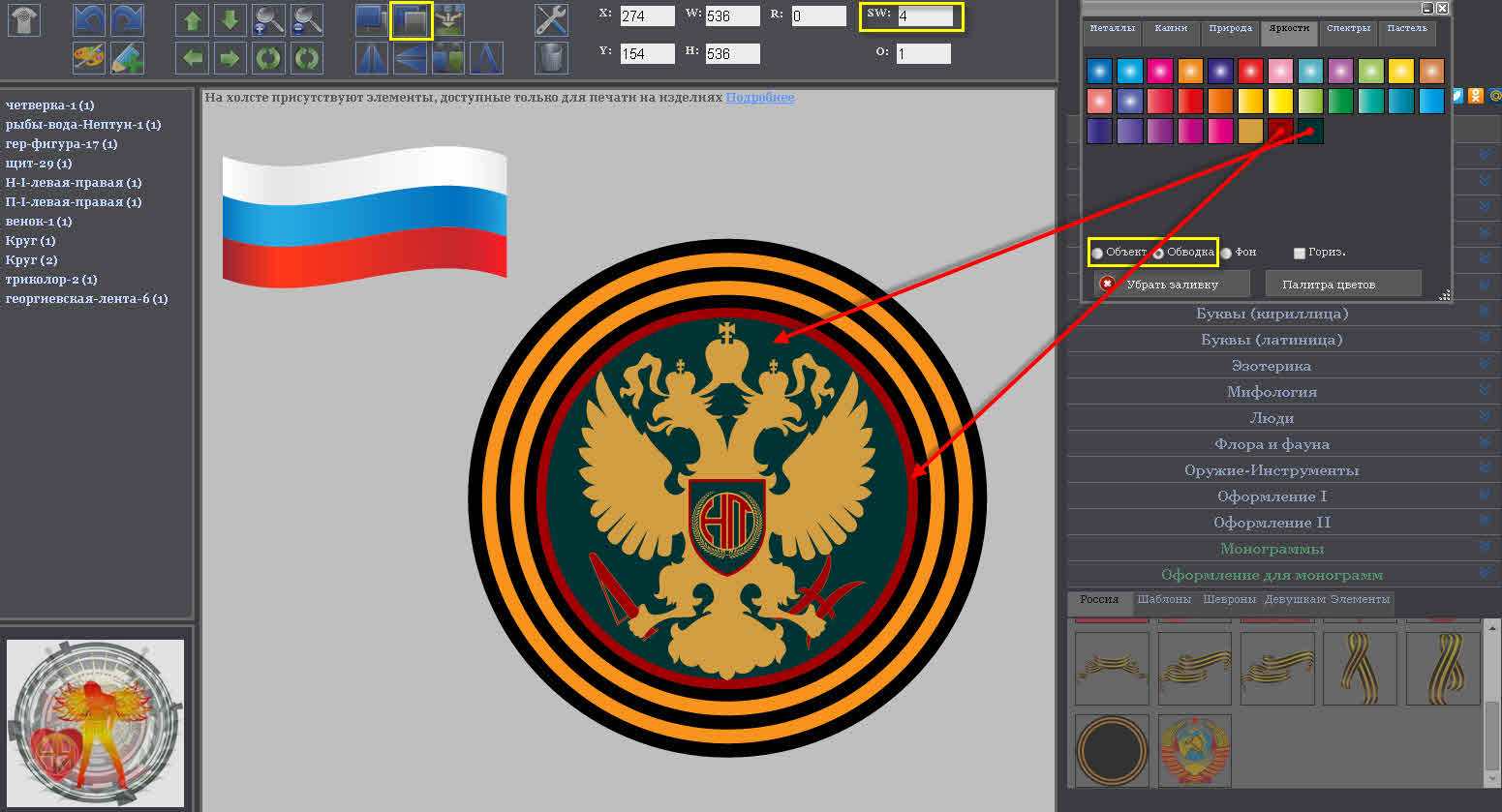Bring the selected layer to front

pos(372,20)
